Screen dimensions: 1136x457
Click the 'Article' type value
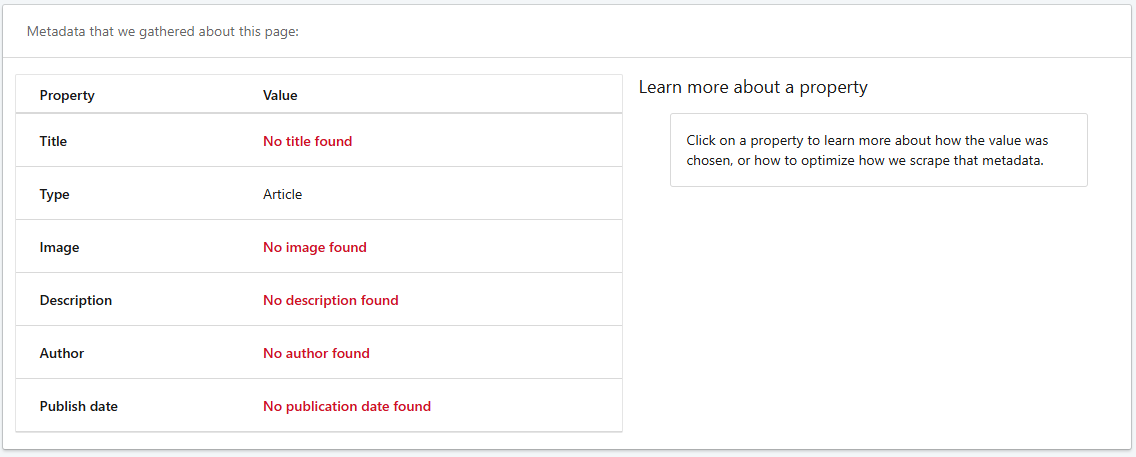pyautogui.click(x=282, y=194)
